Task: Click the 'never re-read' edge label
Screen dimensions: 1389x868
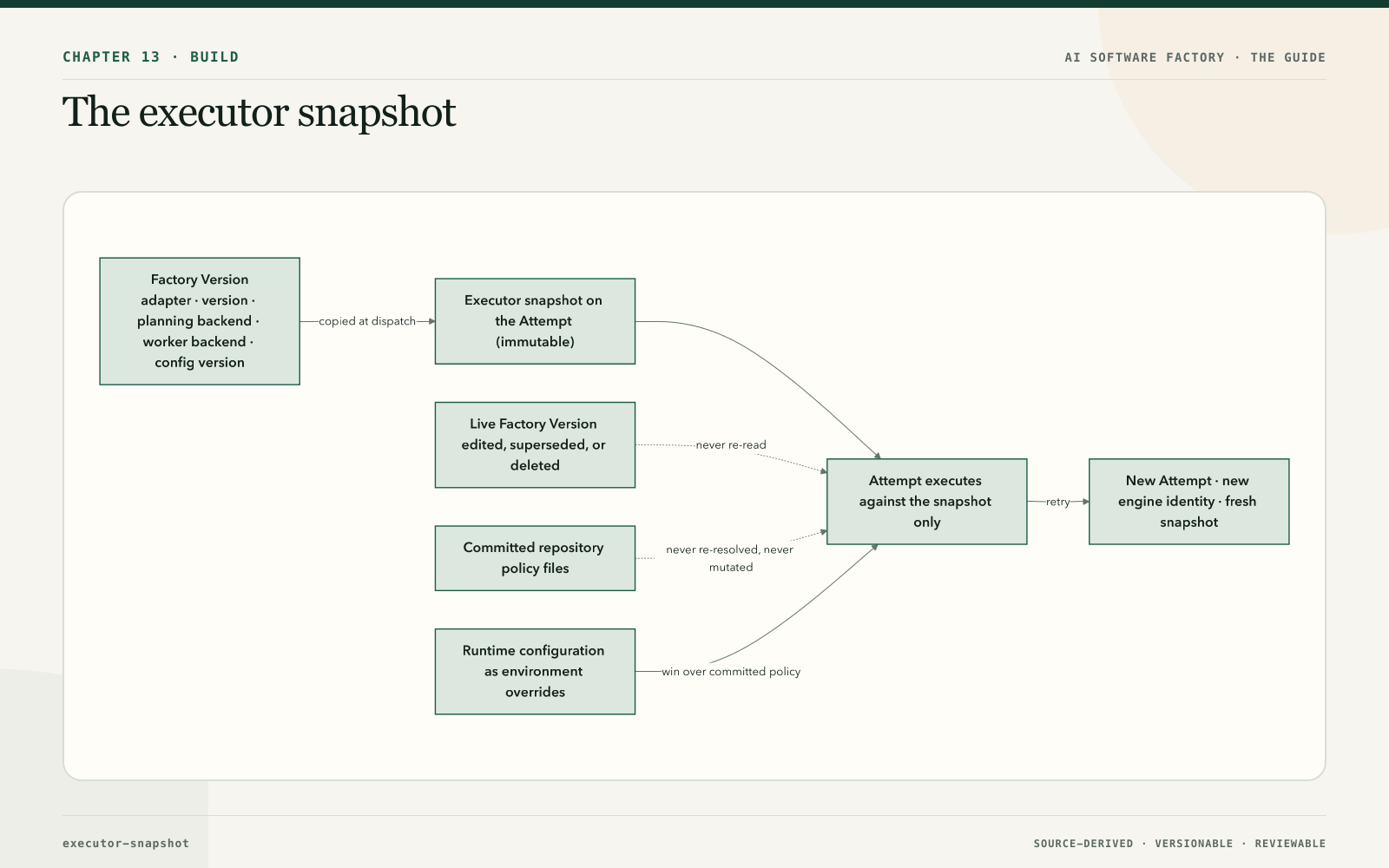Action: click(x=731, y=445)
